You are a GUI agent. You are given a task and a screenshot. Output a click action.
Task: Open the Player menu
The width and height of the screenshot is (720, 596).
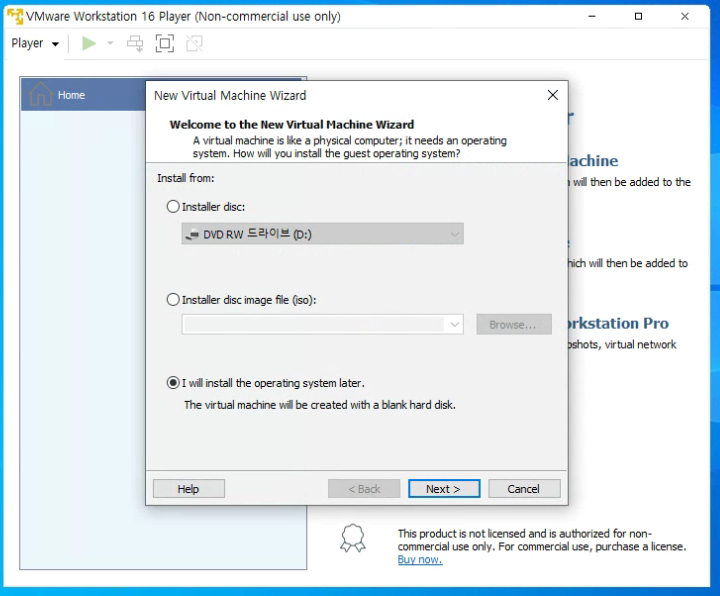point(35,44)
